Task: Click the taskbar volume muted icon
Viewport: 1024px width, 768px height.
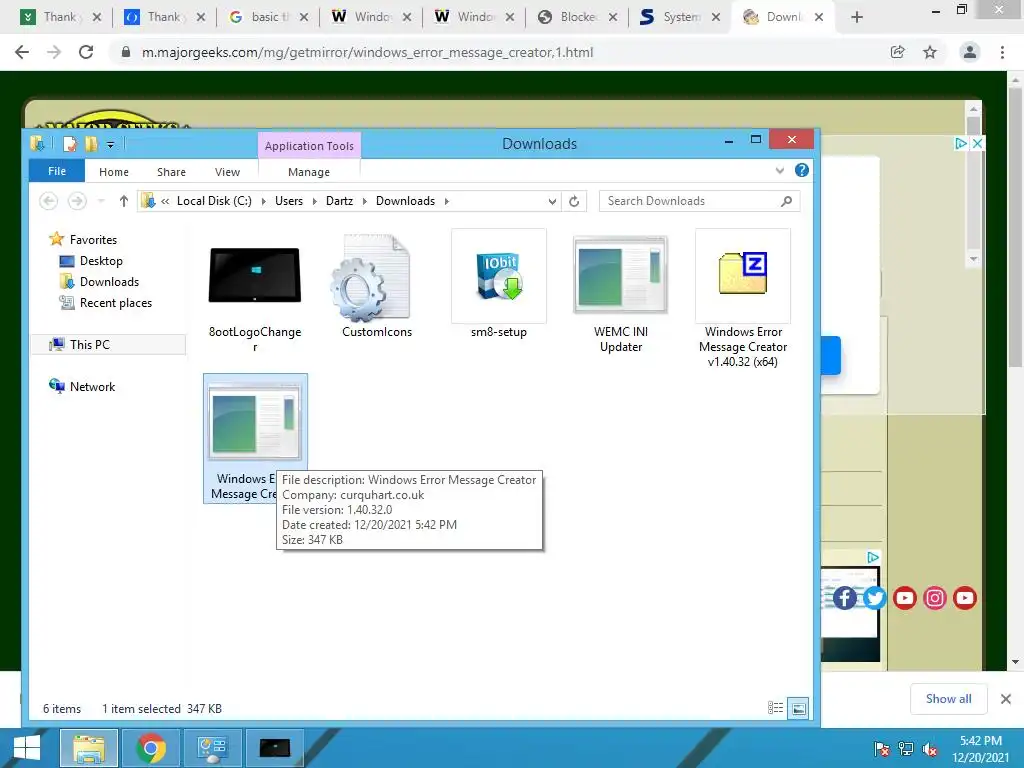Action: click(x=929, y=748)
